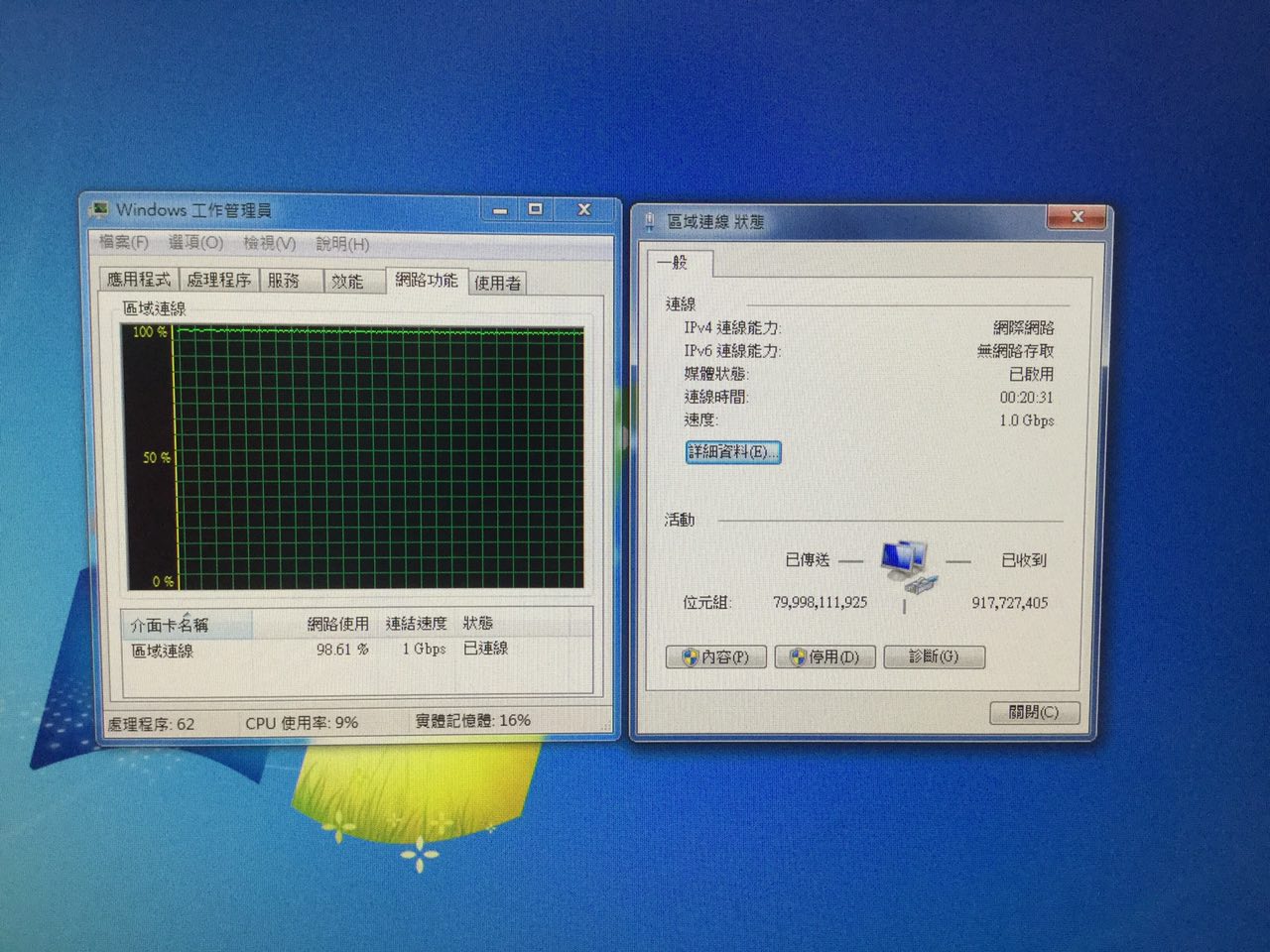Run diagnostics with 診斷(G) button
The image size is (1270, 952).
click(934, 656)
